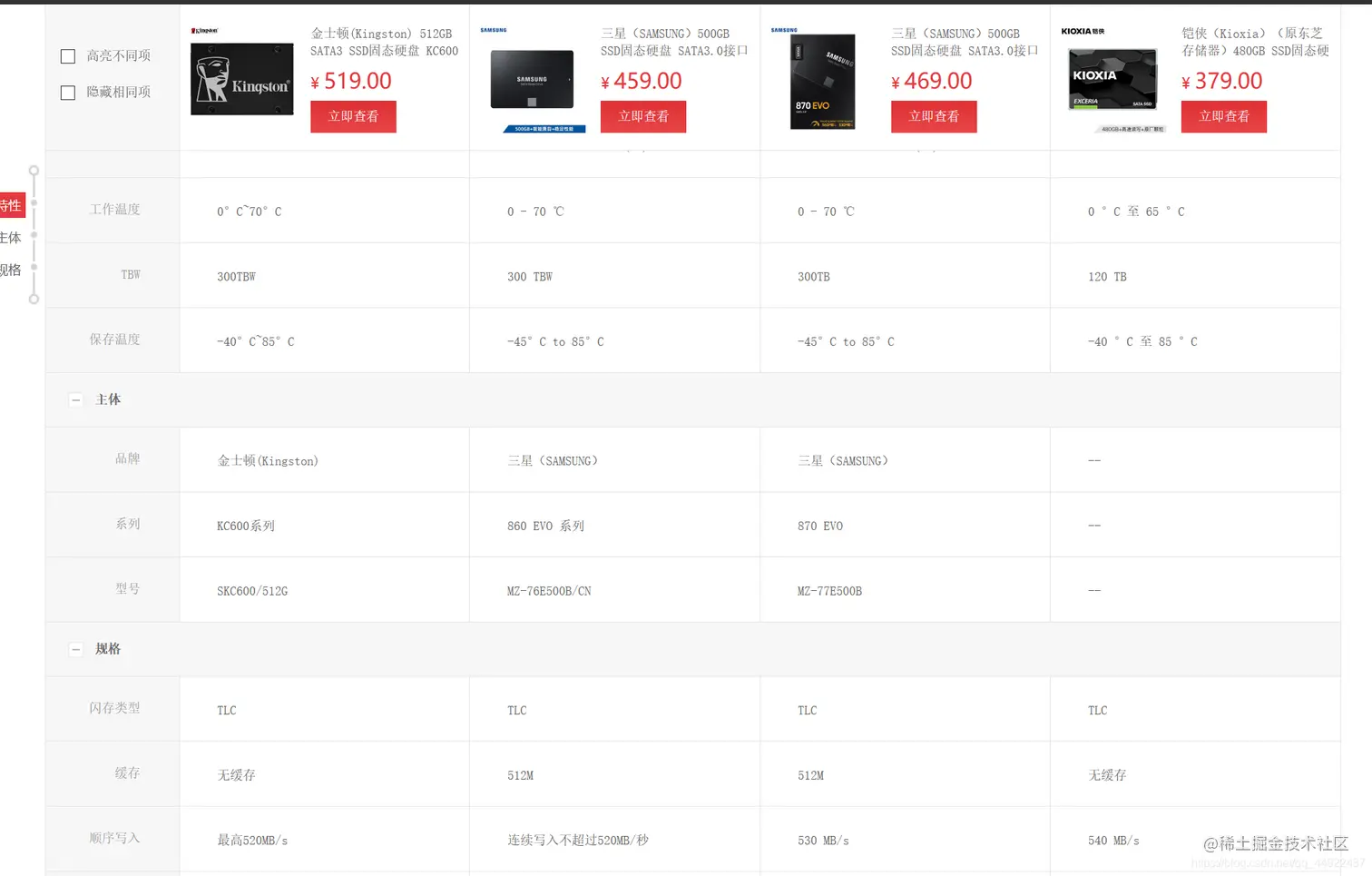This screenshot has height=876, width=1372.
Task: Select the 300TBW value cell
Action: click(x=325, y=276)
